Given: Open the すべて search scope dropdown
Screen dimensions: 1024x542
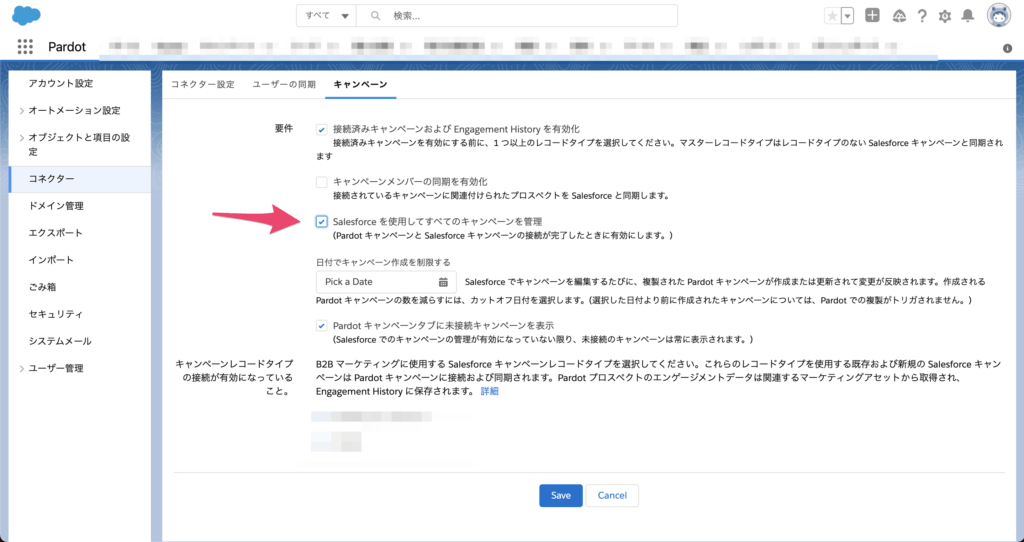Looking at the screenshot, I should click(x=327, y=16).
